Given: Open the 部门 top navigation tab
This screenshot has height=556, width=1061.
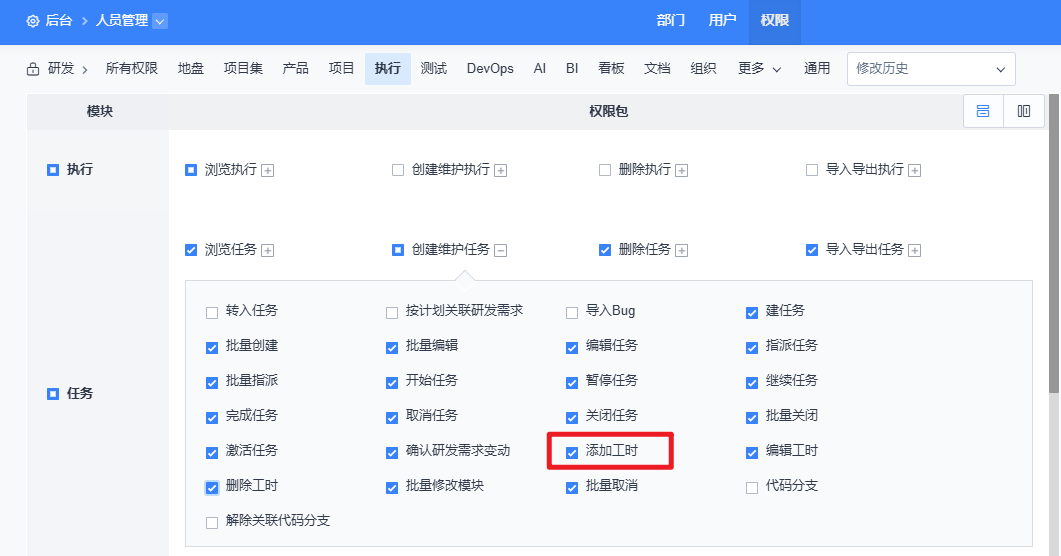Looking at the screenshot, I should 670,20.
